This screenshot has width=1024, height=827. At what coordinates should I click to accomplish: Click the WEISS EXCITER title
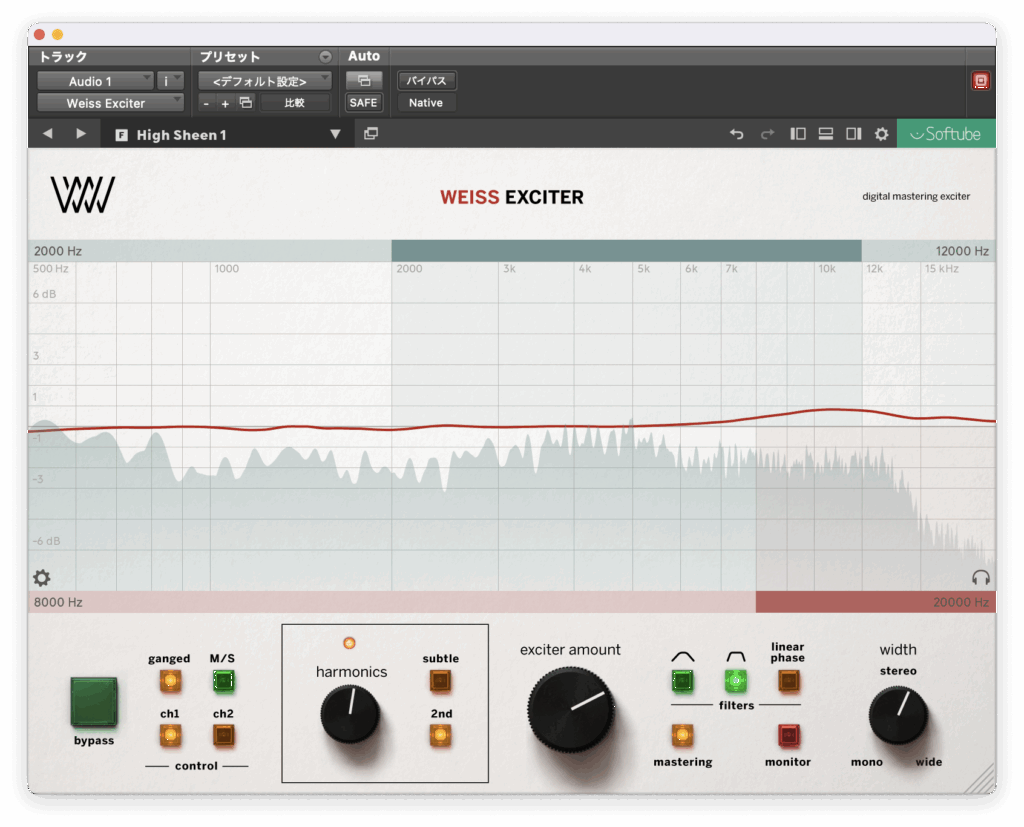[x=511, y=197]
